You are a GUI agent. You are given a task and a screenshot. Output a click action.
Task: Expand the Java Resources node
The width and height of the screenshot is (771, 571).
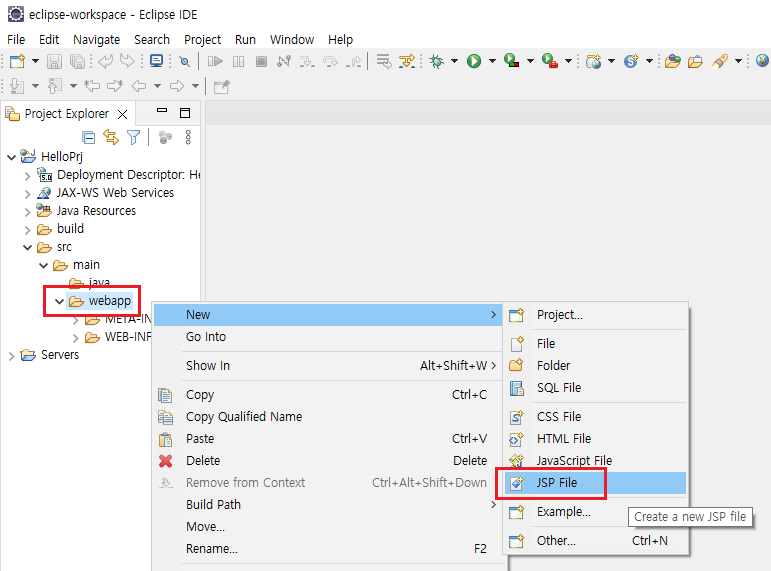[x=28, y=211]
